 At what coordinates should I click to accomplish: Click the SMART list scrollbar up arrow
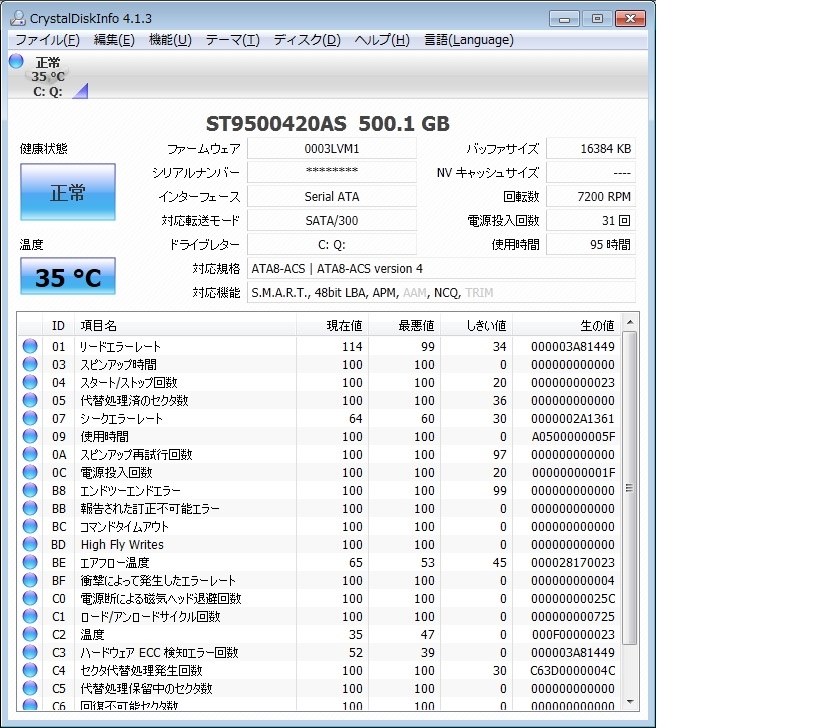coord(630,322)
